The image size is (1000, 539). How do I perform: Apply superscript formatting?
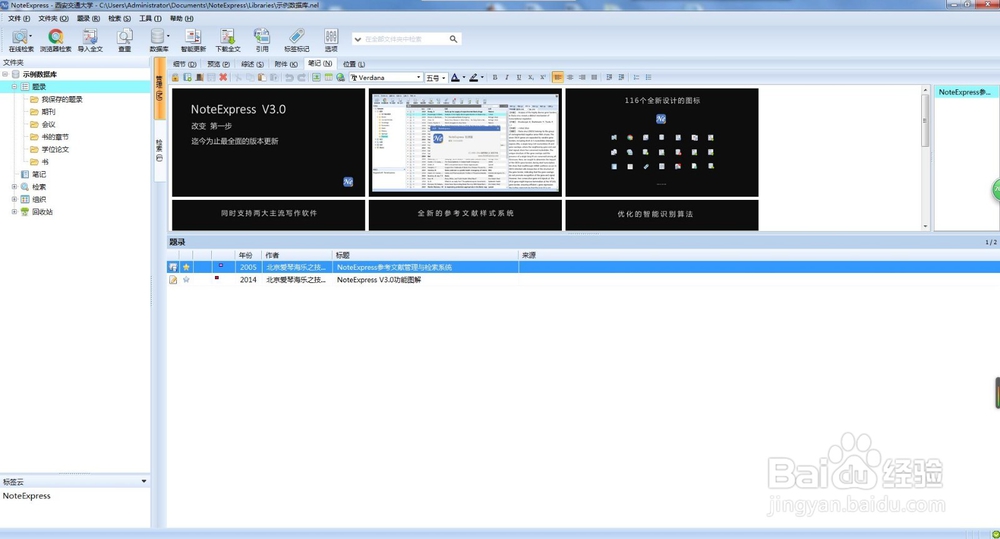[x=543, y=77]
